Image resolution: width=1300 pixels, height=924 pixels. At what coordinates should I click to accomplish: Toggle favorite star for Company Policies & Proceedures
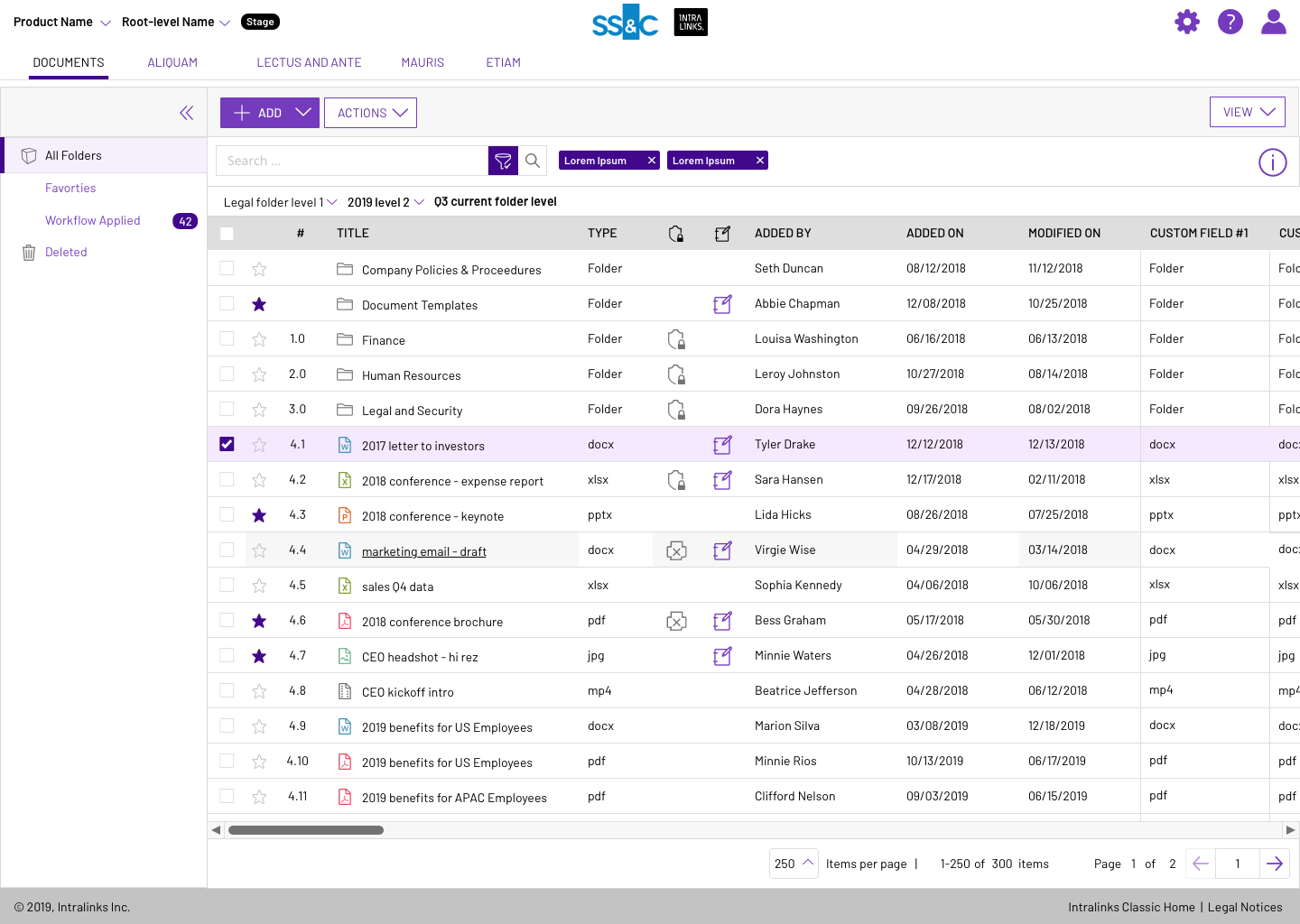259,269
